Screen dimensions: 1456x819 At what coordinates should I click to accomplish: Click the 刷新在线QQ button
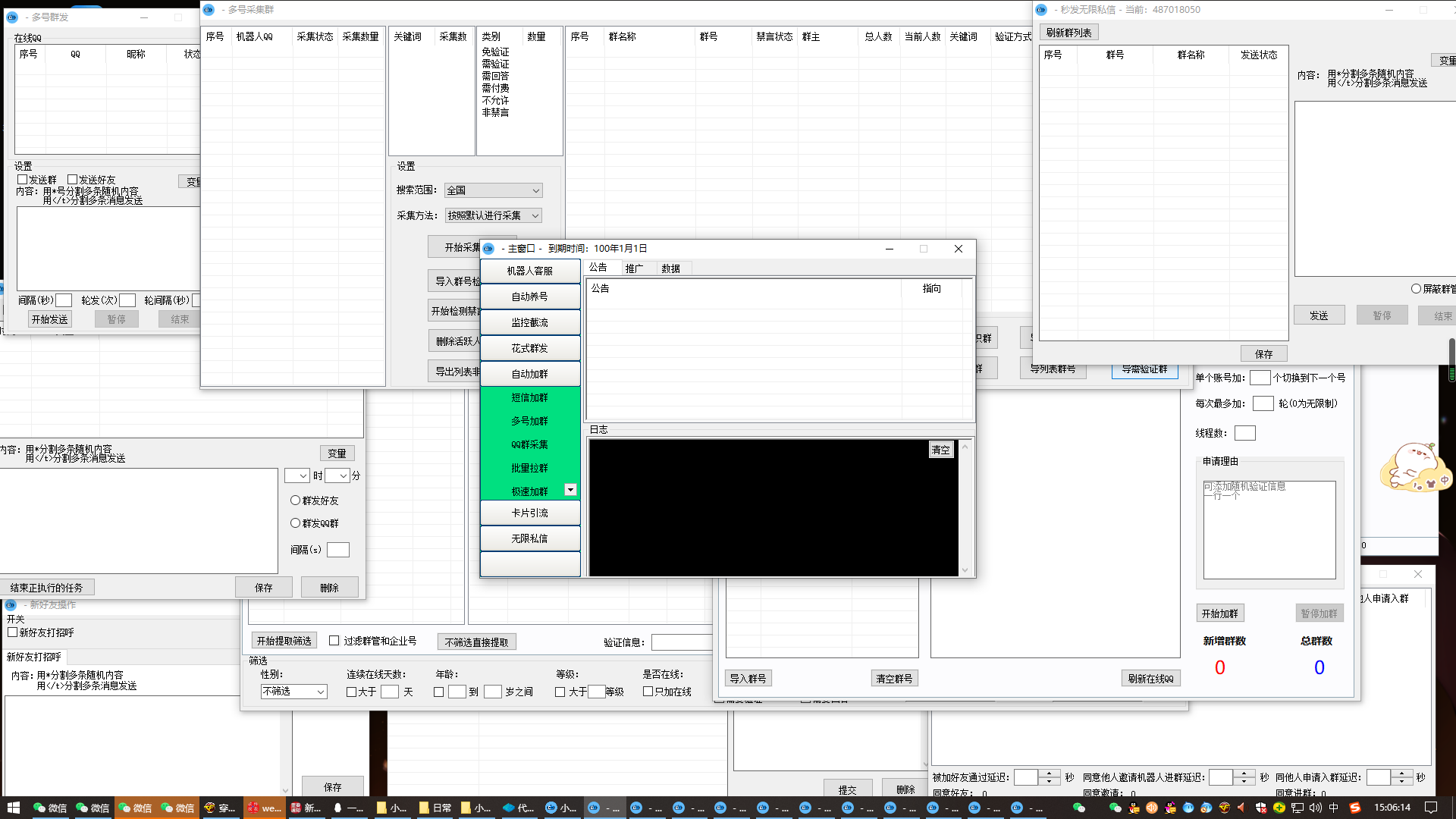point(1150,679)
